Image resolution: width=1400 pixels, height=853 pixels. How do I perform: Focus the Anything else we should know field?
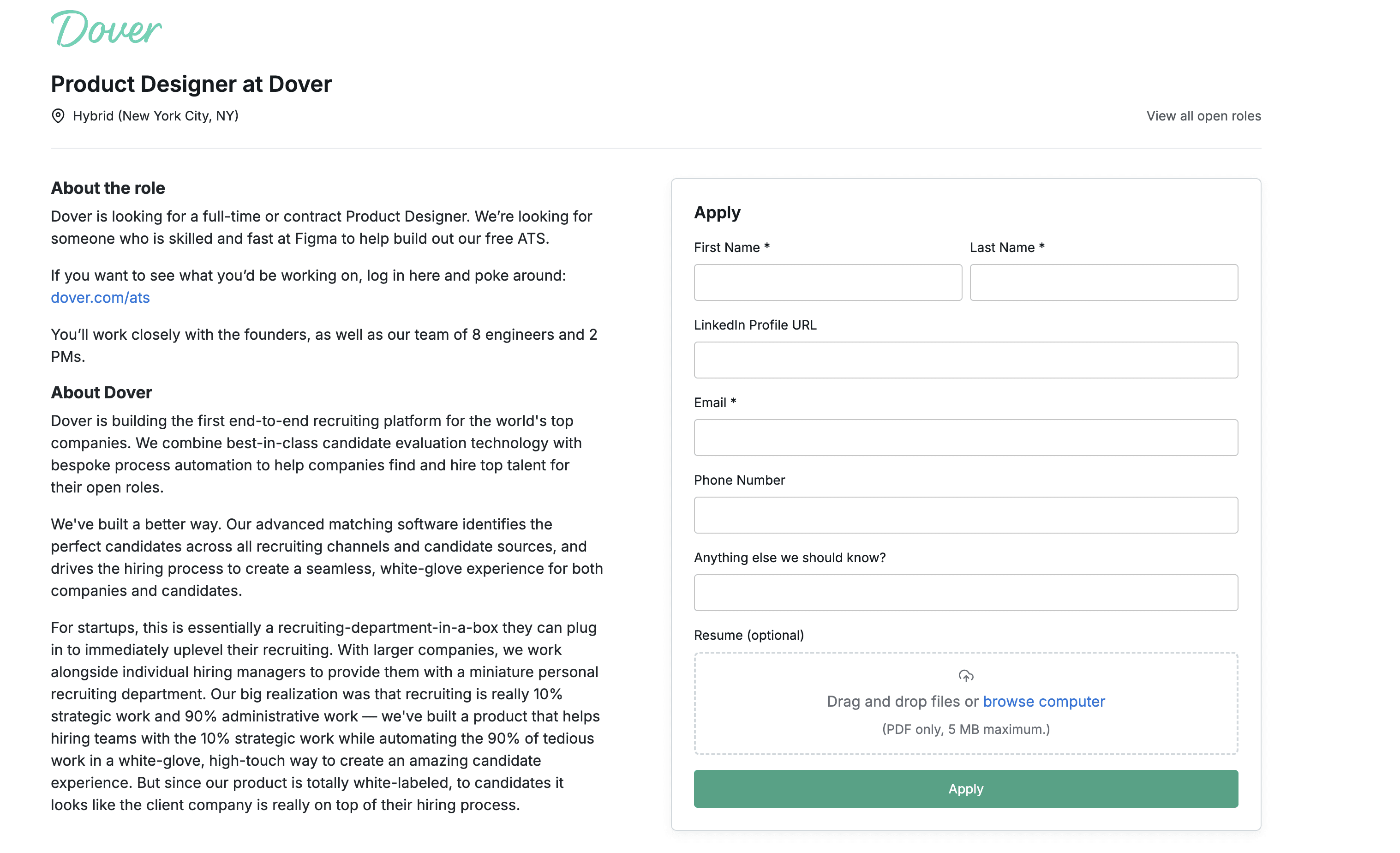point(965,593)
